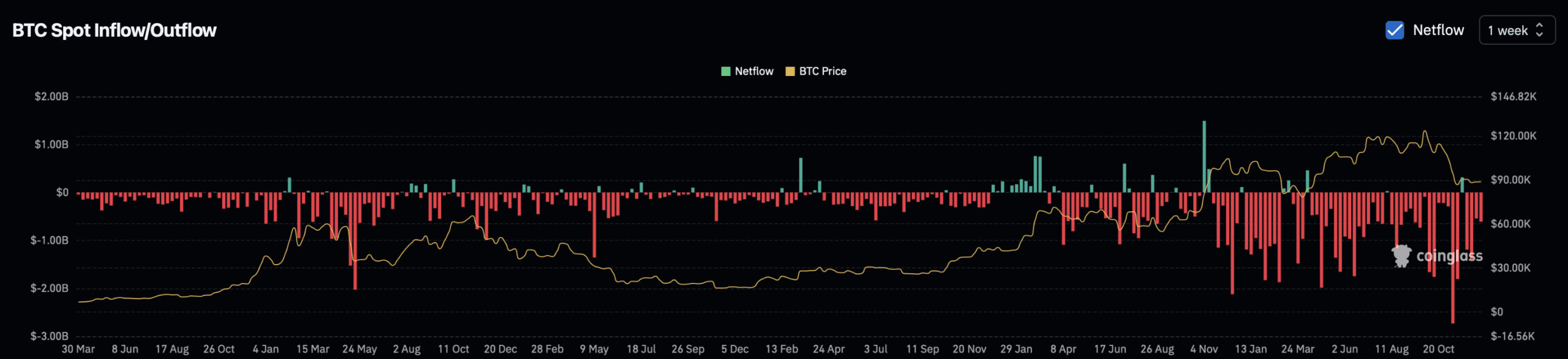1568x359 pixels.
Task: Open the 1 week interval dropdown
Action: tap(1517, 30)
